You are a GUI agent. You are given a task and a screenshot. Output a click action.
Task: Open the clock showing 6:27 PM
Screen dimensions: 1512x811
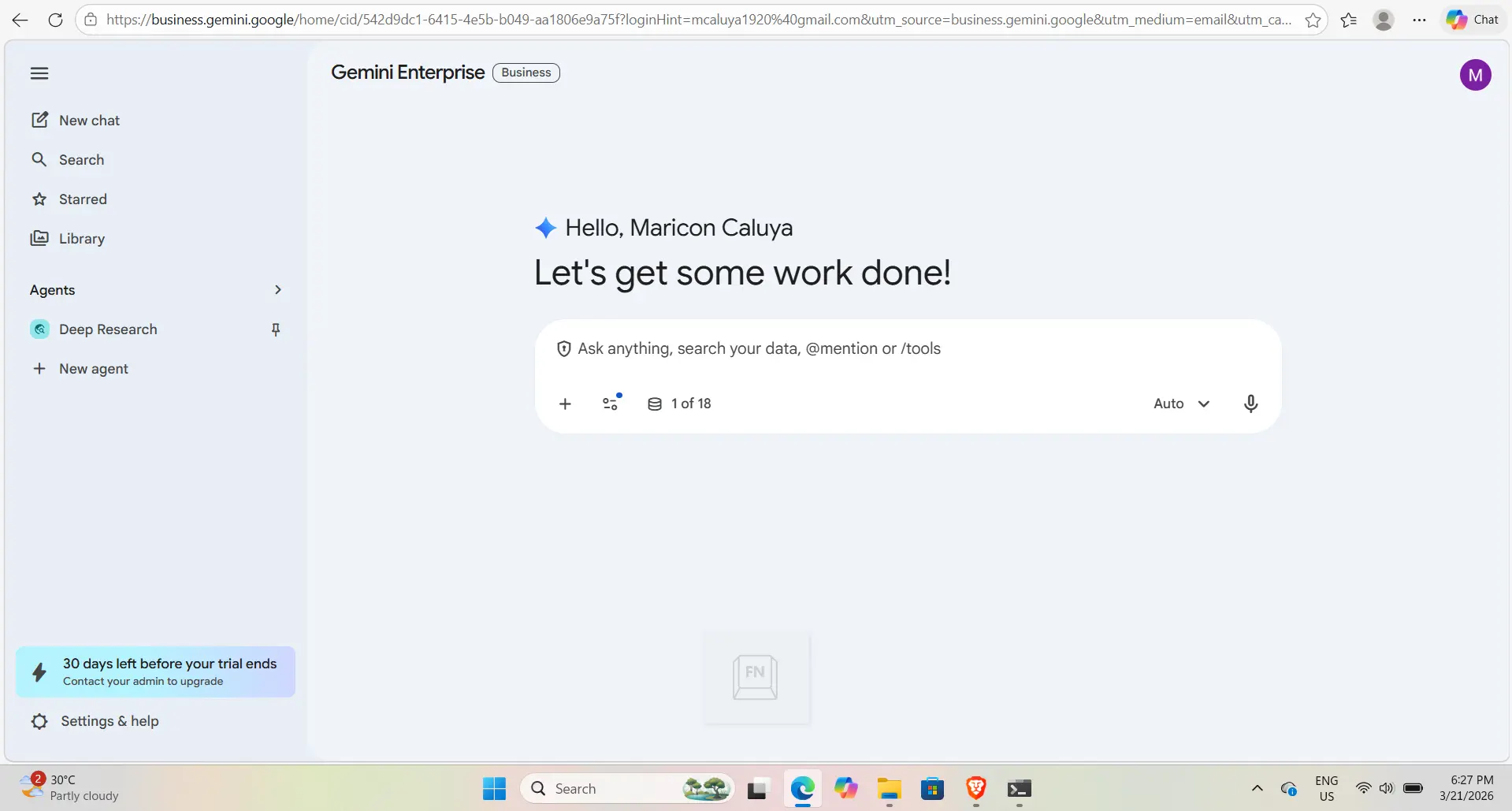pyautogui.click(x=1466, y=788)
